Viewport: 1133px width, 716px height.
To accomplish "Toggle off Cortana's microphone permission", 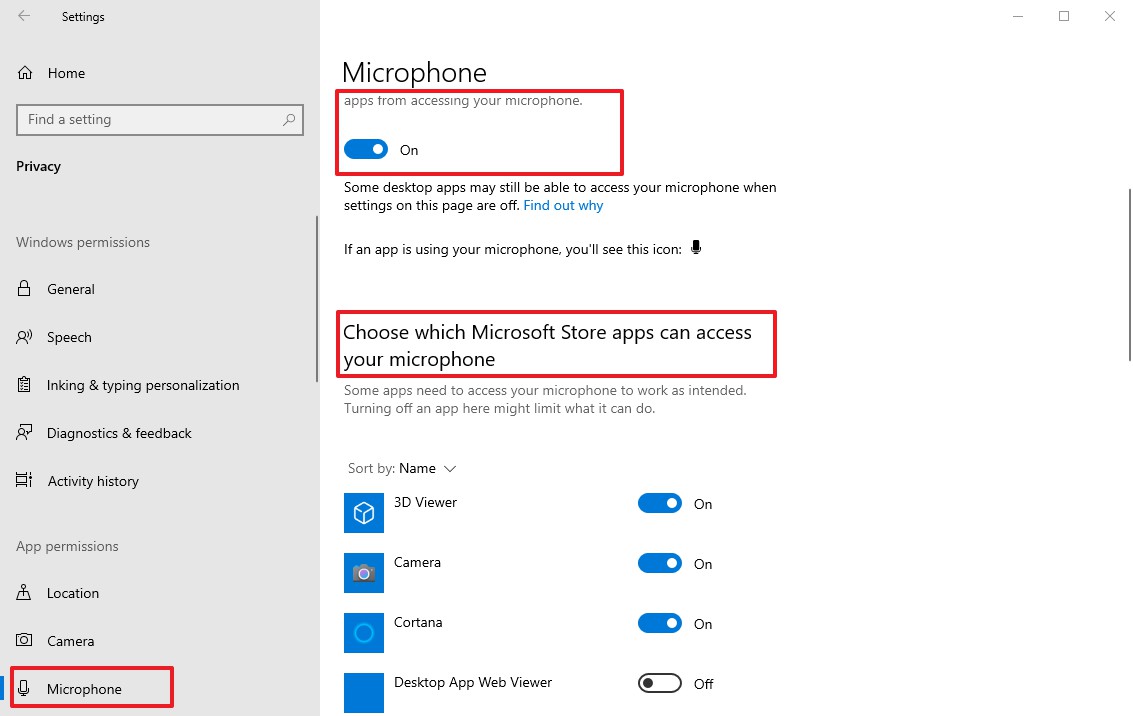I will tap(659, 623).
